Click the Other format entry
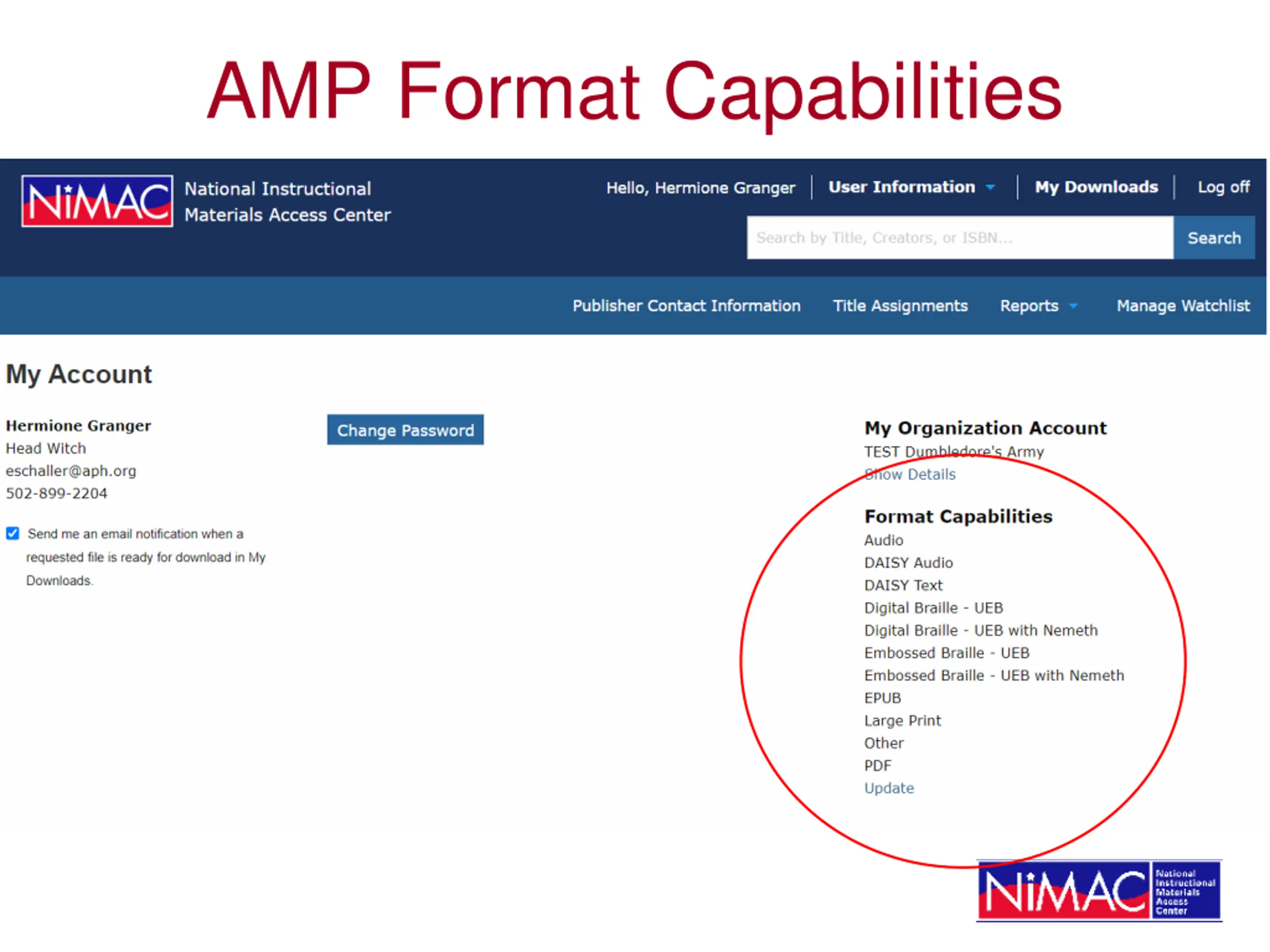1270x952 pixels. pyautogui.click(x=884, y=743)
